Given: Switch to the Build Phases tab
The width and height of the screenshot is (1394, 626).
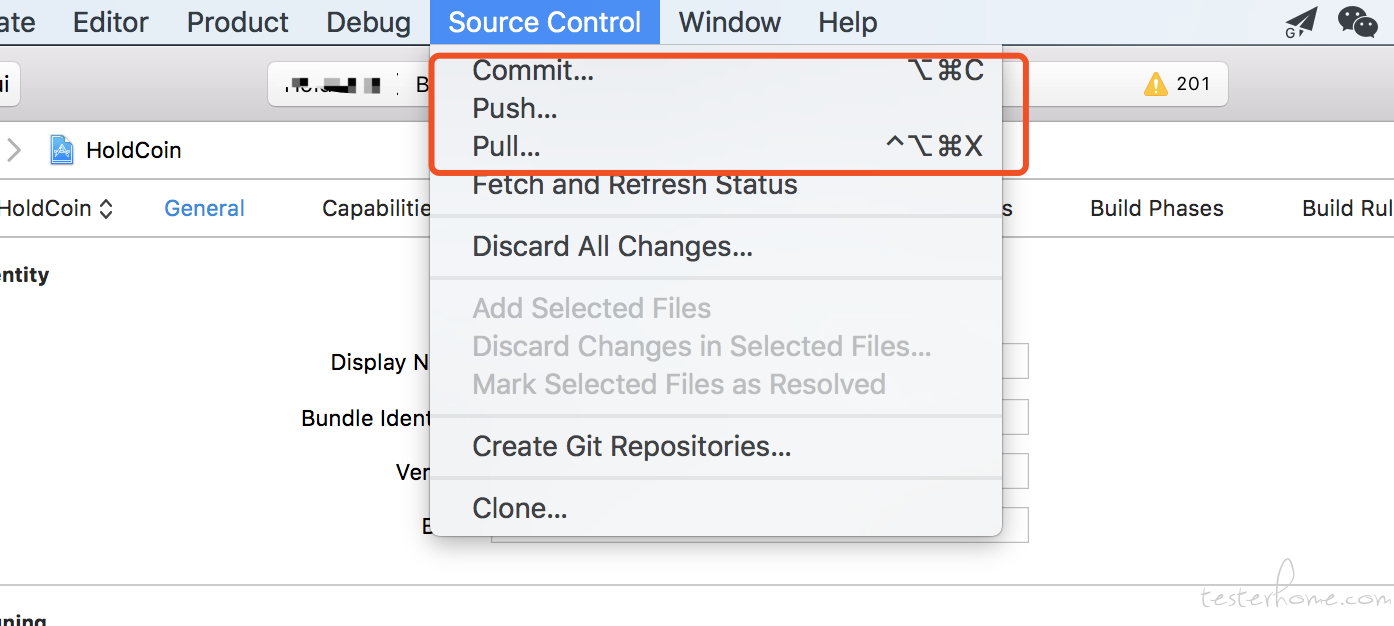Looking at the screenshot, I should (1157, 208).
